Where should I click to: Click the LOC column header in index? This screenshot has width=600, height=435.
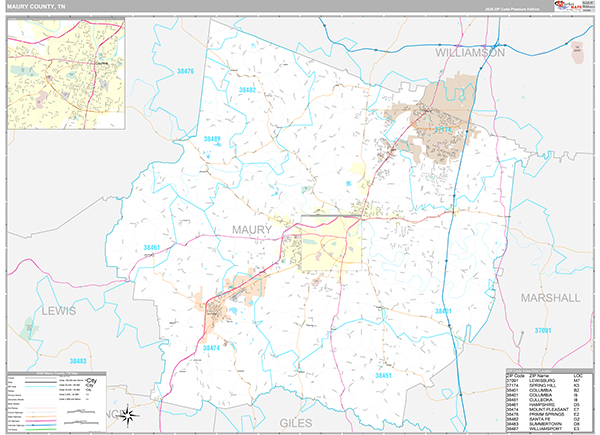(578, 376)
